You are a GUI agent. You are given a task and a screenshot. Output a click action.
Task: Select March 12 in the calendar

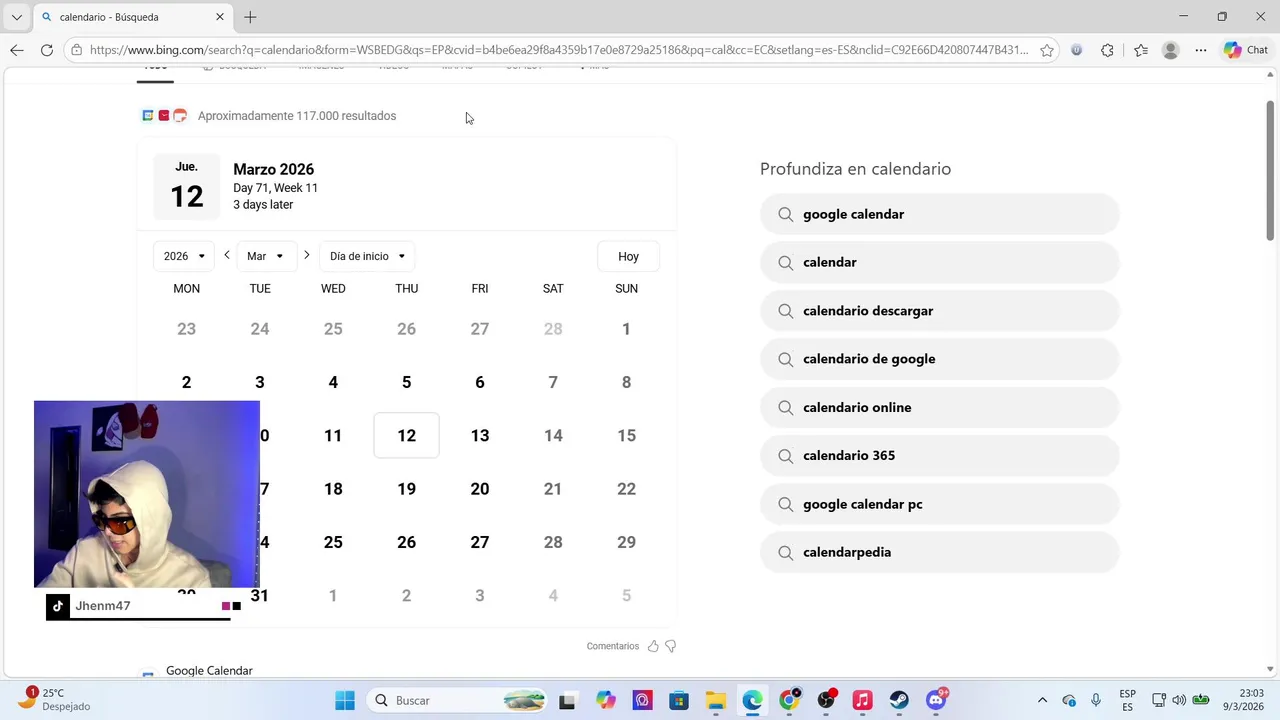406,435
